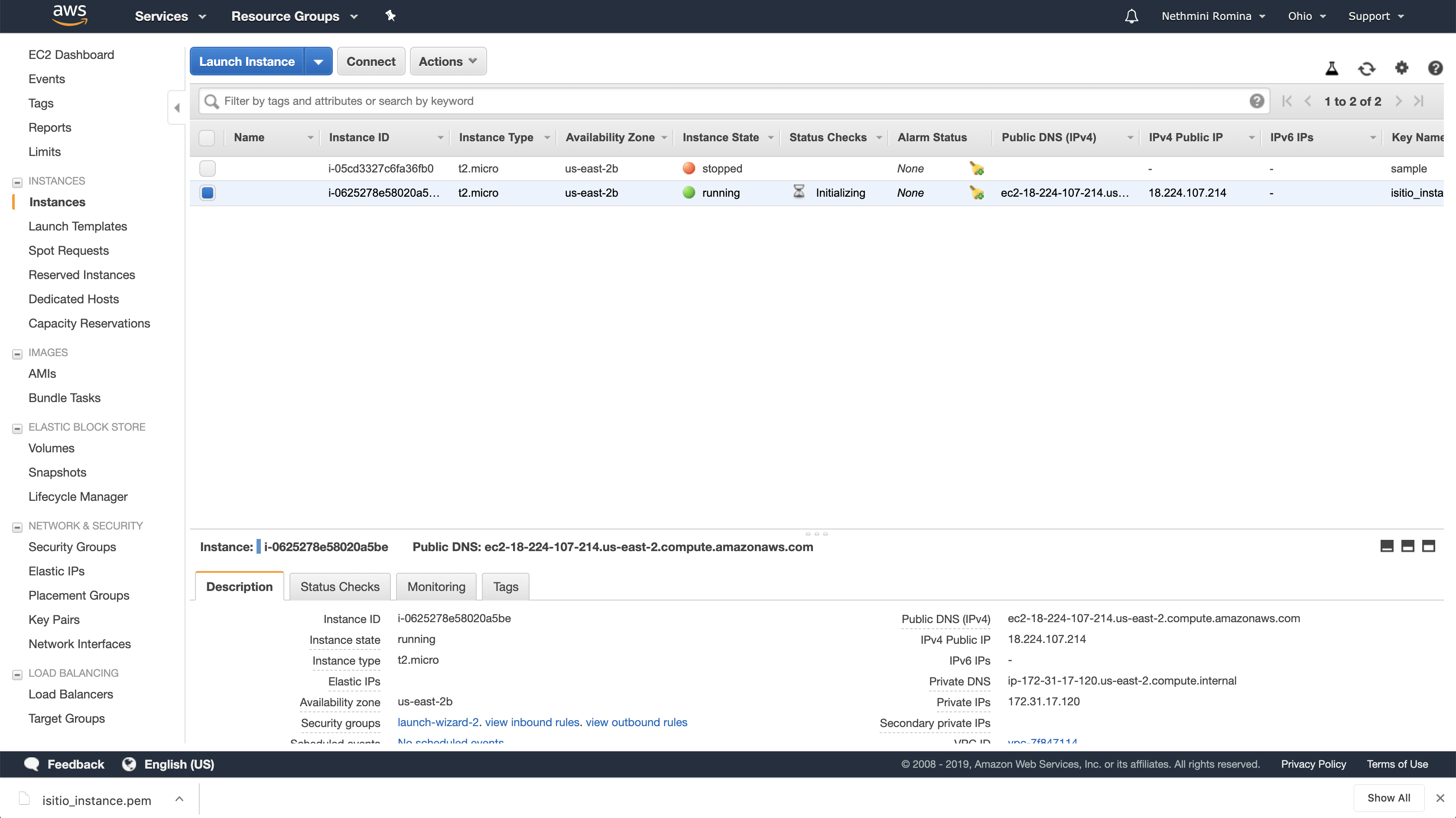Image resolution: width=1456 pixels, height=818 pixels.
Task: Go to next page of results
Action: point(1398,101)
